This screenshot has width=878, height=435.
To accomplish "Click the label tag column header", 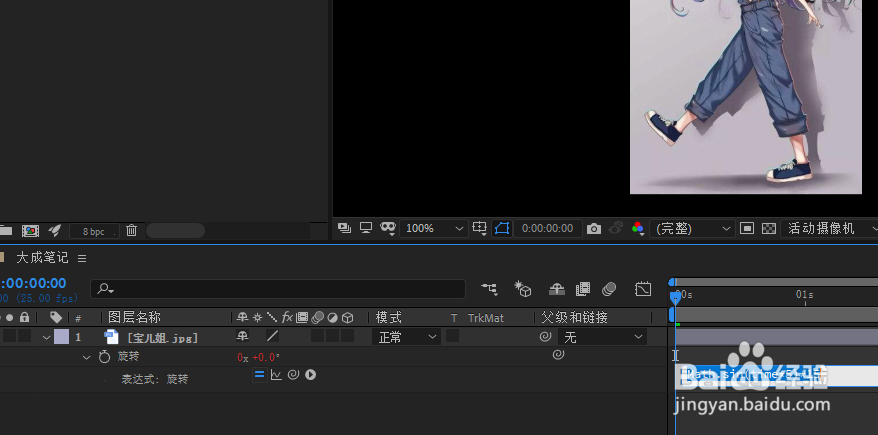I will tap(56, 317).
